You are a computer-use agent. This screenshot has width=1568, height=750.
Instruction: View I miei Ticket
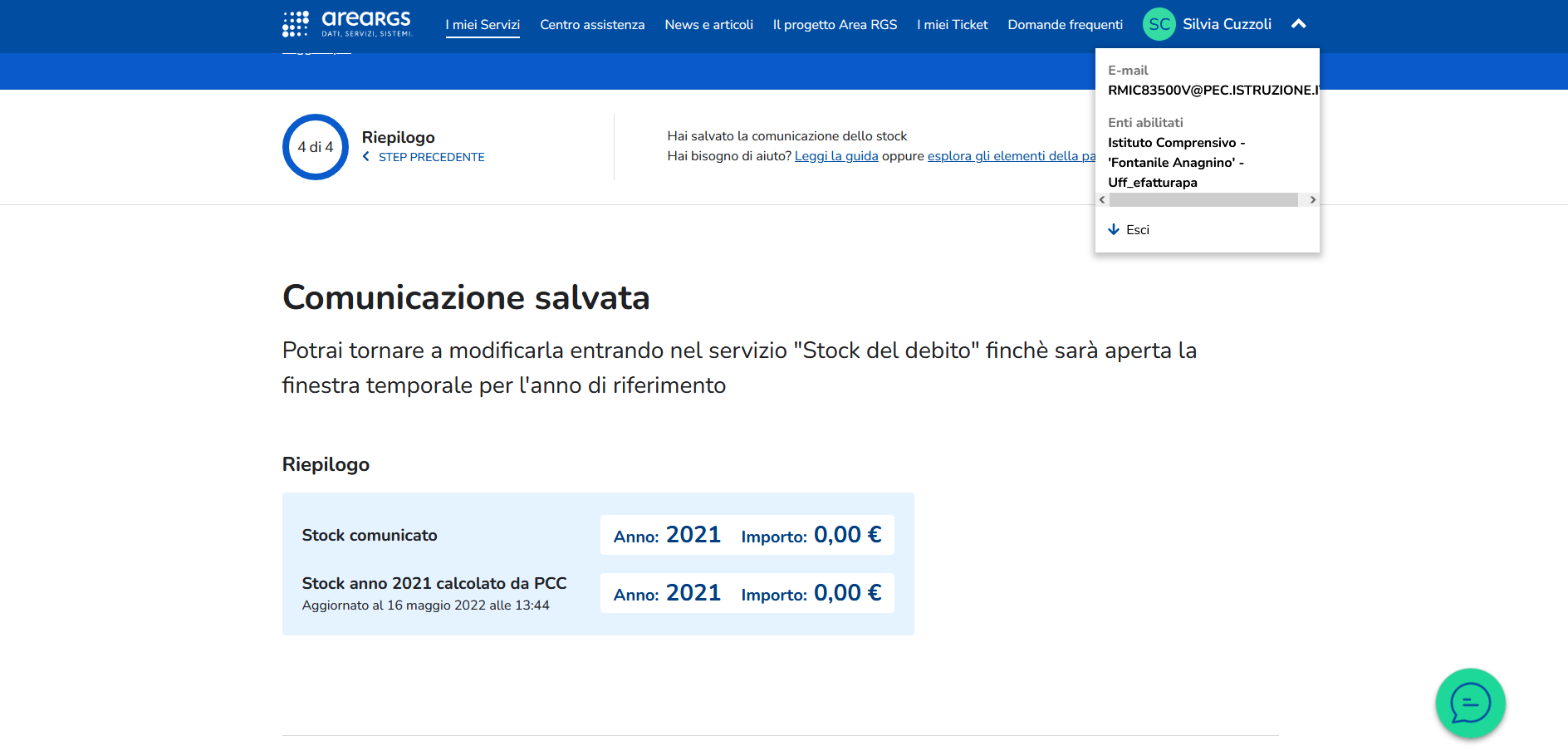(x=952, y=25)
